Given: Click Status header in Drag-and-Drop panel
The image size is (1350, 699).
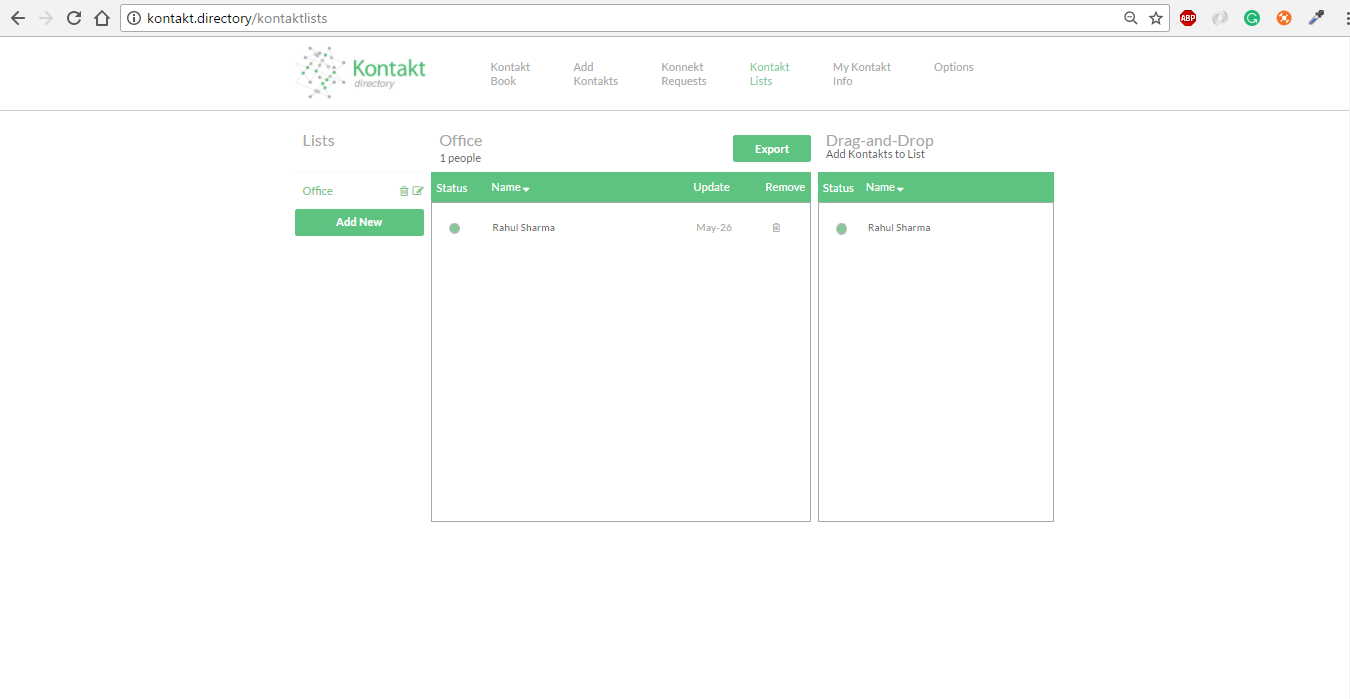Looking at the screenshot, I should [838, 188].
